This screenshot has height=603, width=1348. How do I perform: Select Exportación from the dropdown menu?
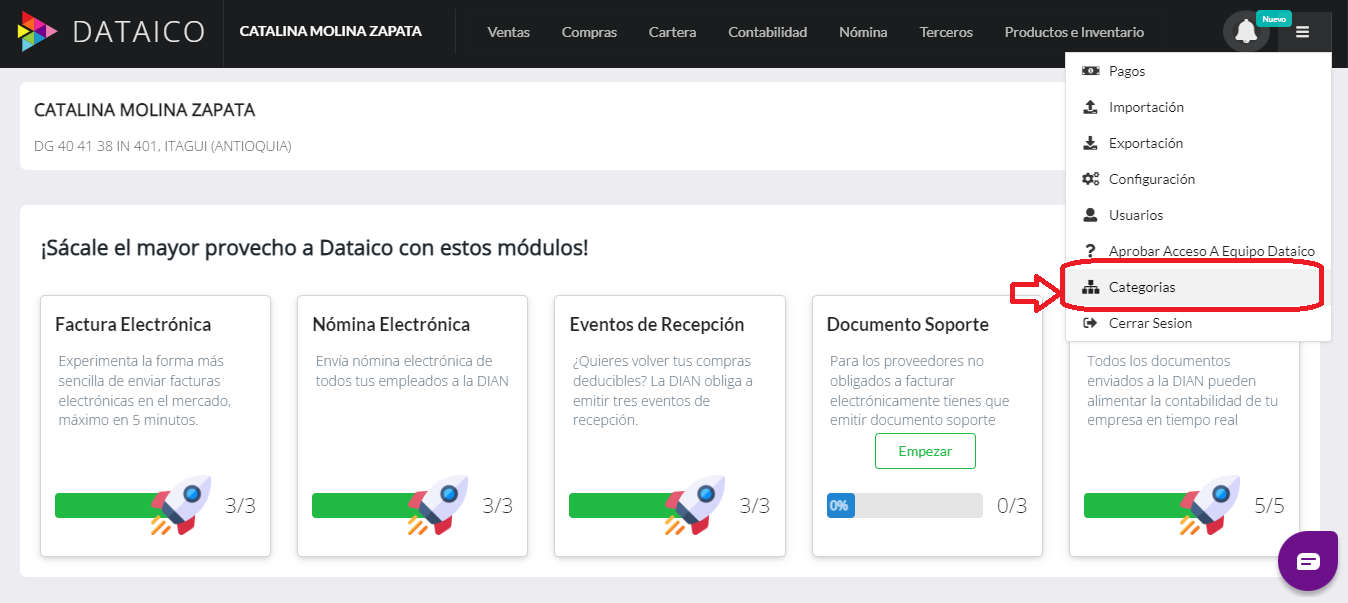(1198, 143)
